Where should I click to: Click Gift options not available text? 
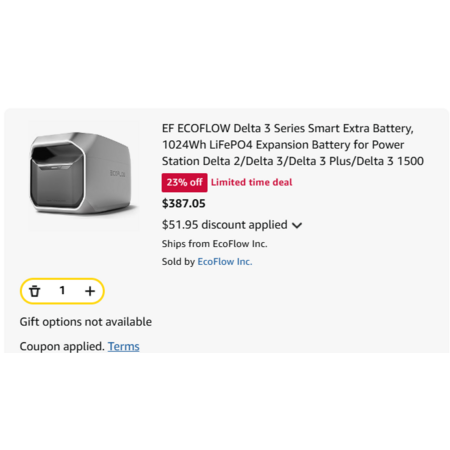coord(86,322)
